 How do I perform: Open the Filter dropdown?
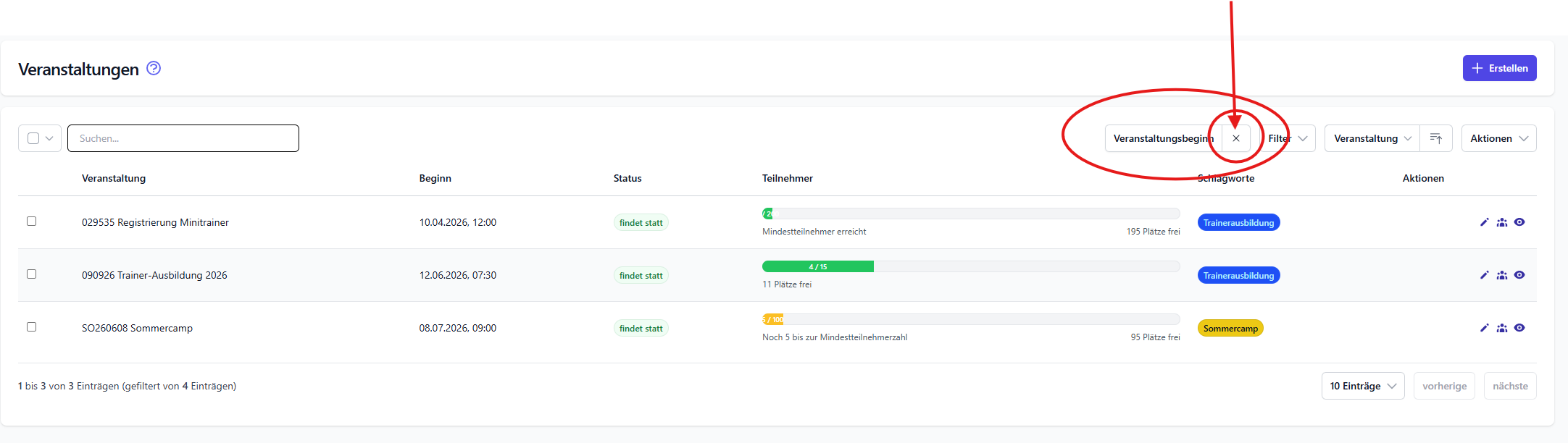[x=1289, y=138]
